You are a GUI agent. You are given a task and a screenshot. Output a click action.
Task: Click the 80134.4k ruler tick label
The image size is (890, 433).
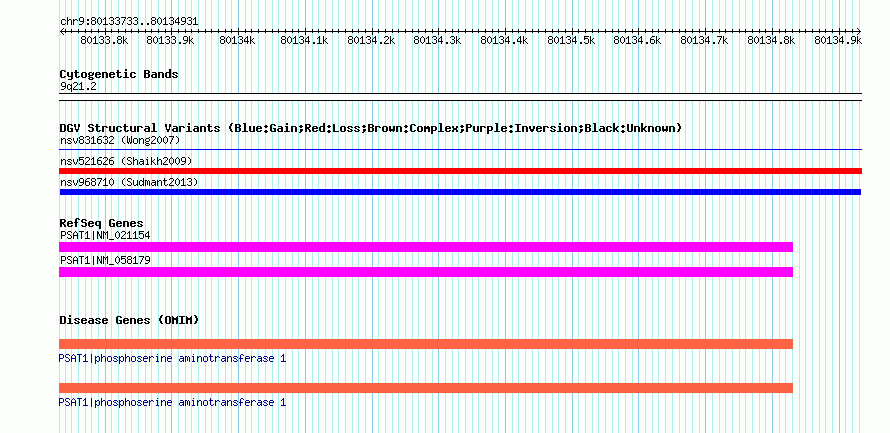pyautogui.click(x=504, y=40)
